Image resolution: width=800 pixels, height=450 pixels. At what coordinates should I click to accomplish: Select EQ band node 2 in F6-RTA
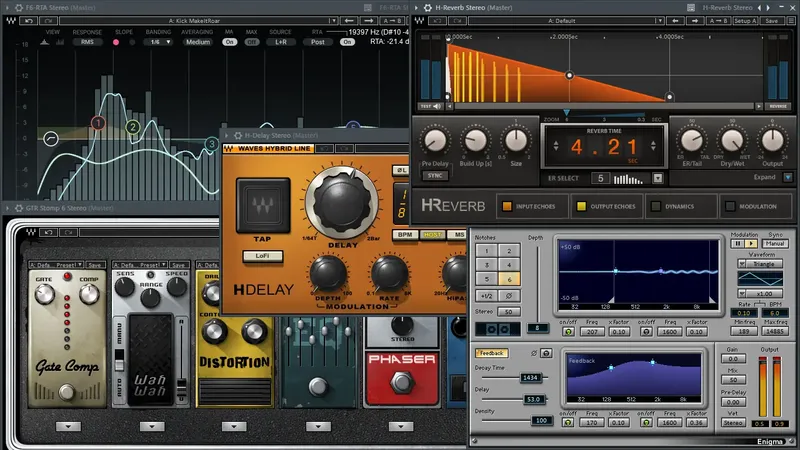133,127
